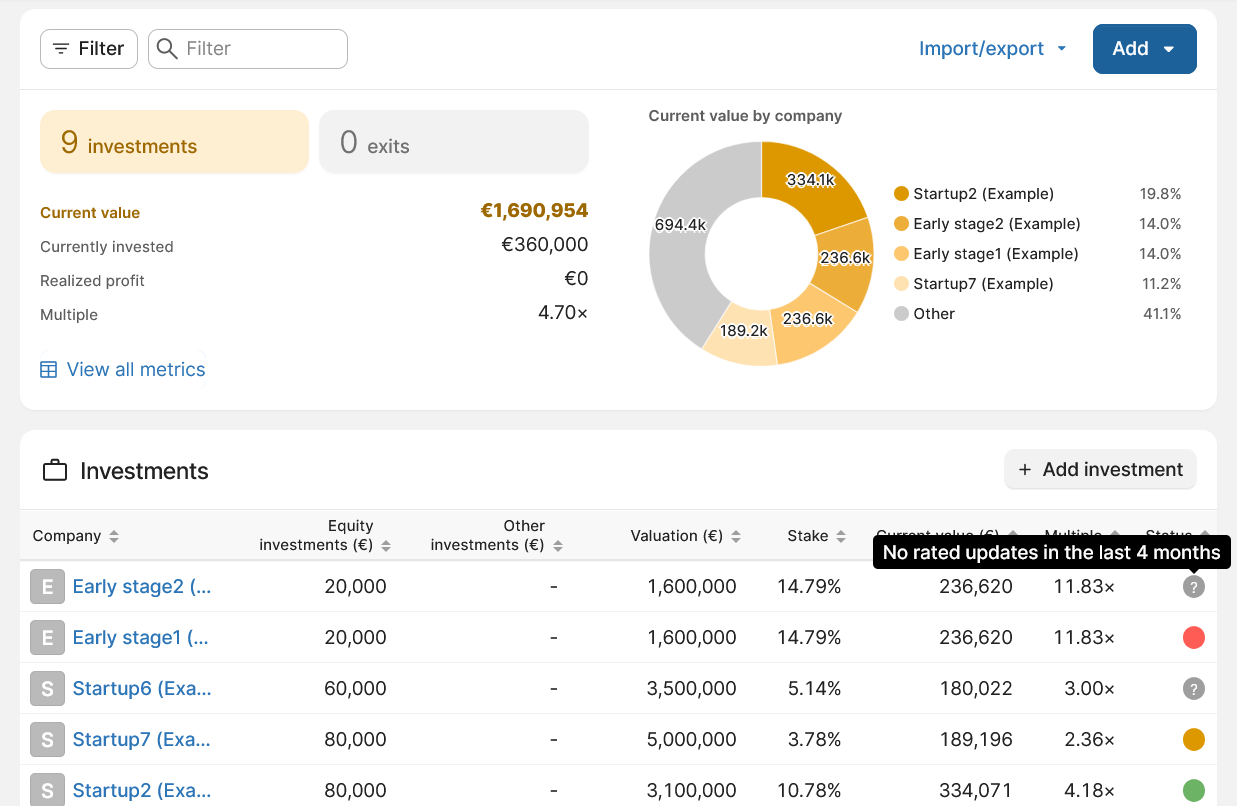Screen dimensions: 1237x806
Task: Click the E avatar icon for Early stage2
Action: [47, 587]
